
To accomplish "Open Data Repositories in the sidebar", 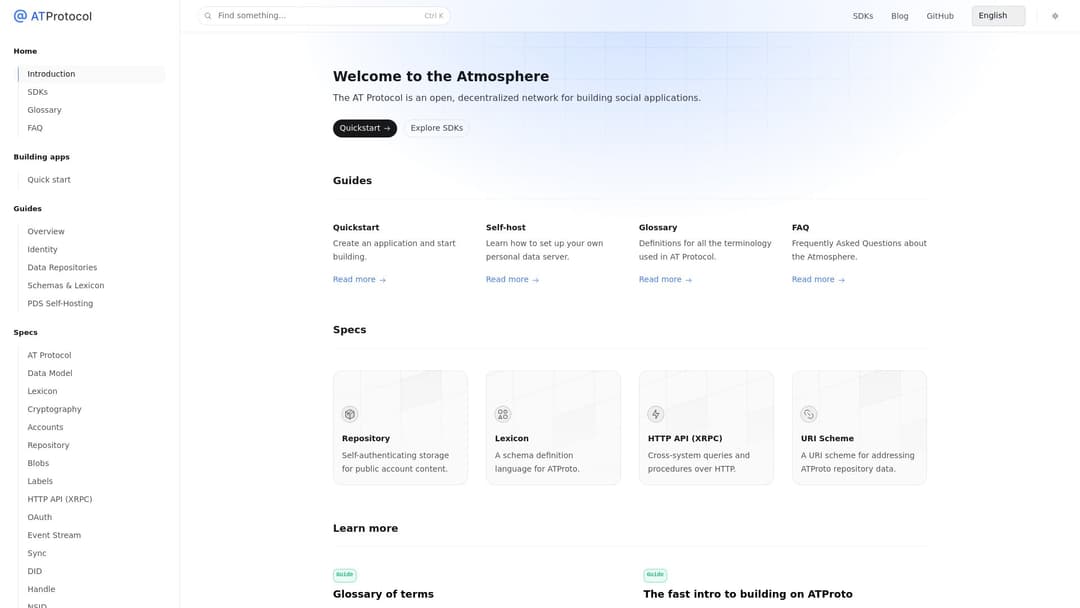I will tap(62, 267).
